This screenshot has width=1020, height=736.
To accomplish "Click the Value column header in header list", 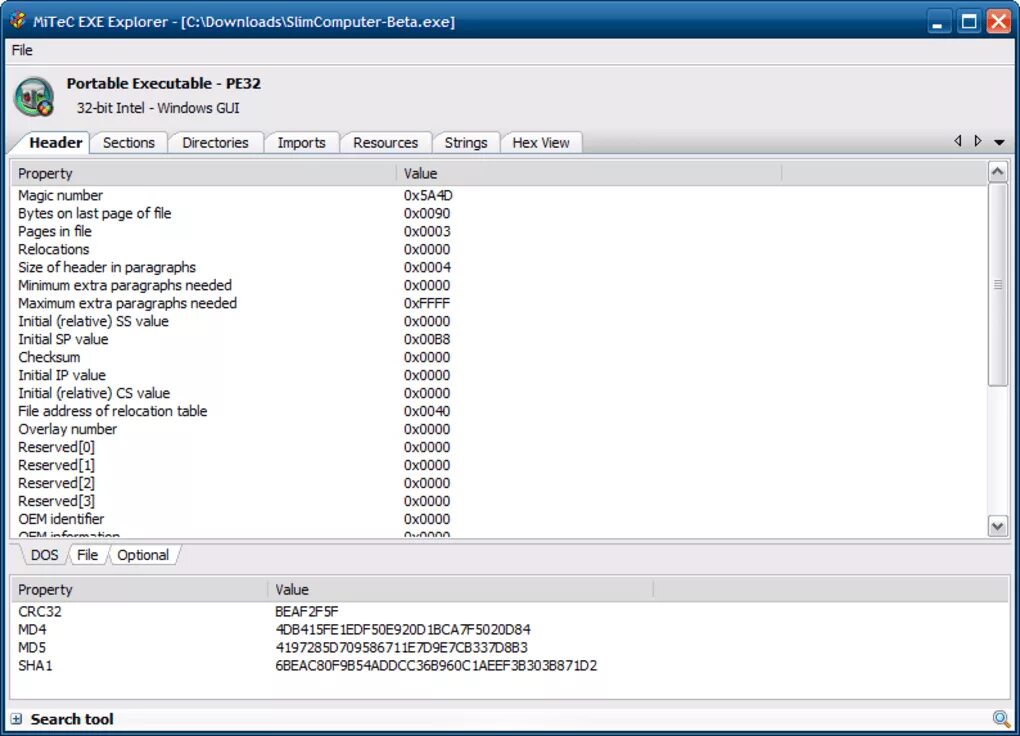I will [x=589, y=174].
